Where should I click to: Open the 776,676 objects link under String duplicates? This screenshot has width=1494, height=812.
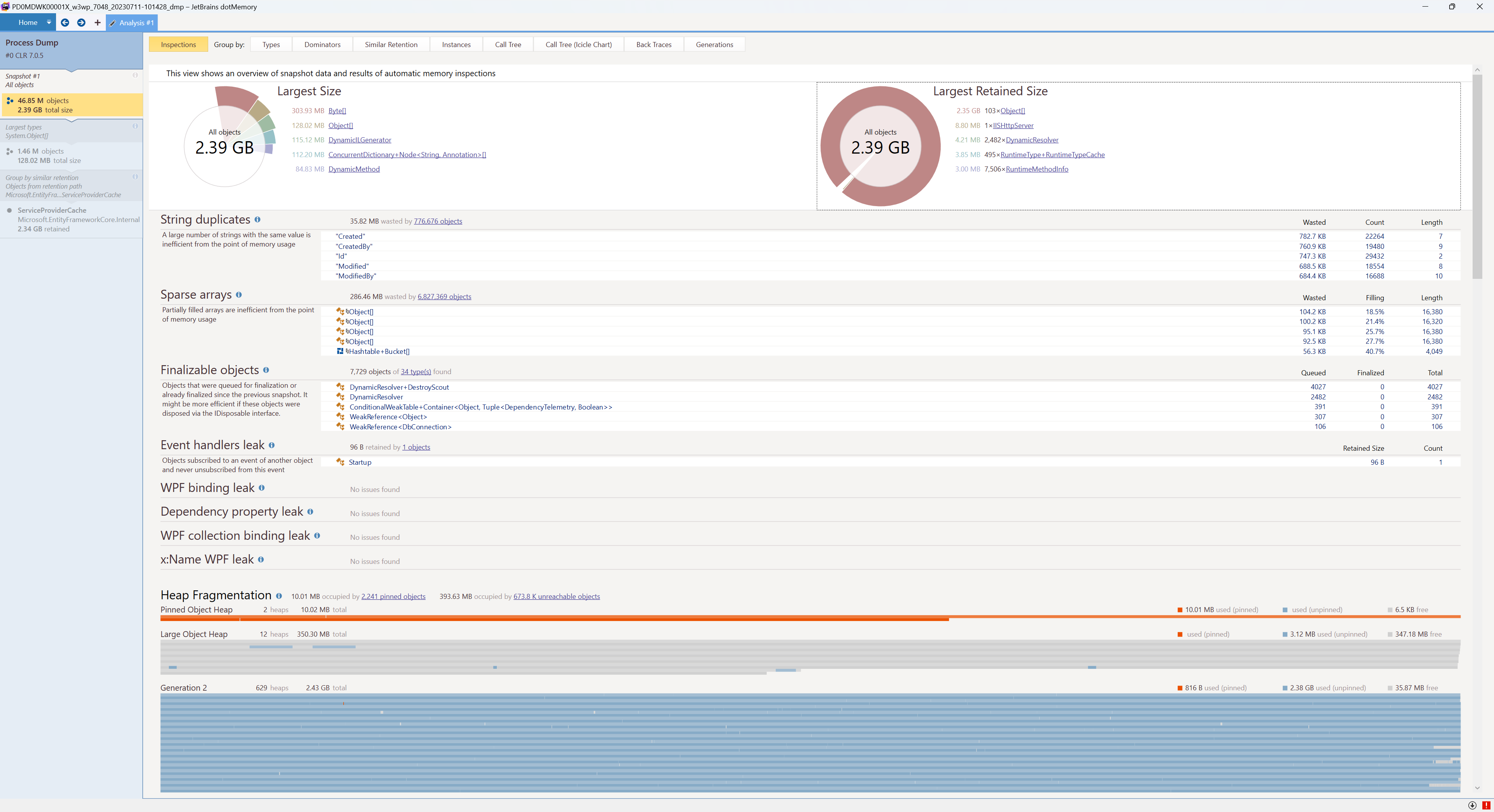[437, 221]
